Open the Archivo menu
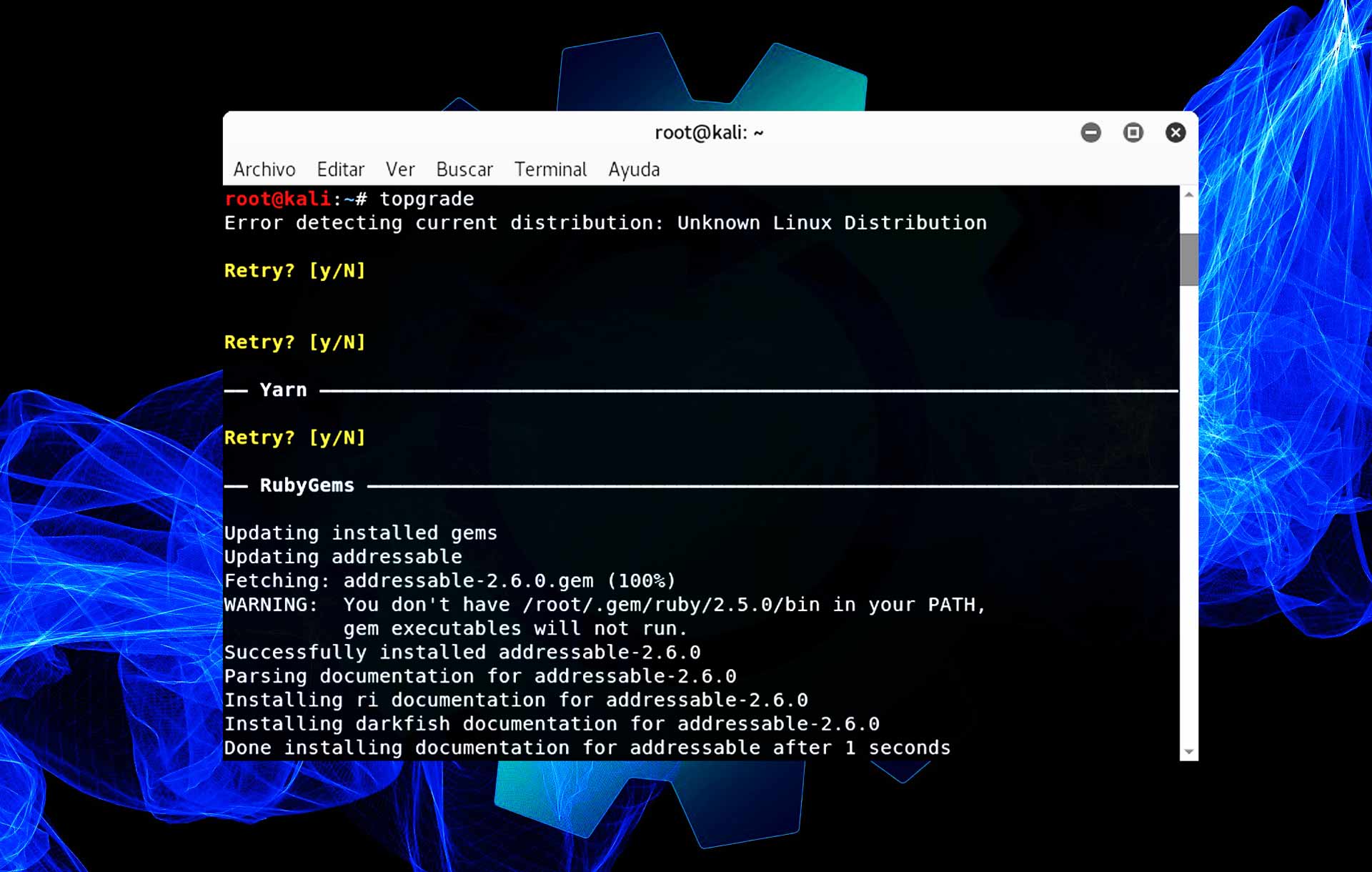1372x872 pixels. tap(264, 169)
